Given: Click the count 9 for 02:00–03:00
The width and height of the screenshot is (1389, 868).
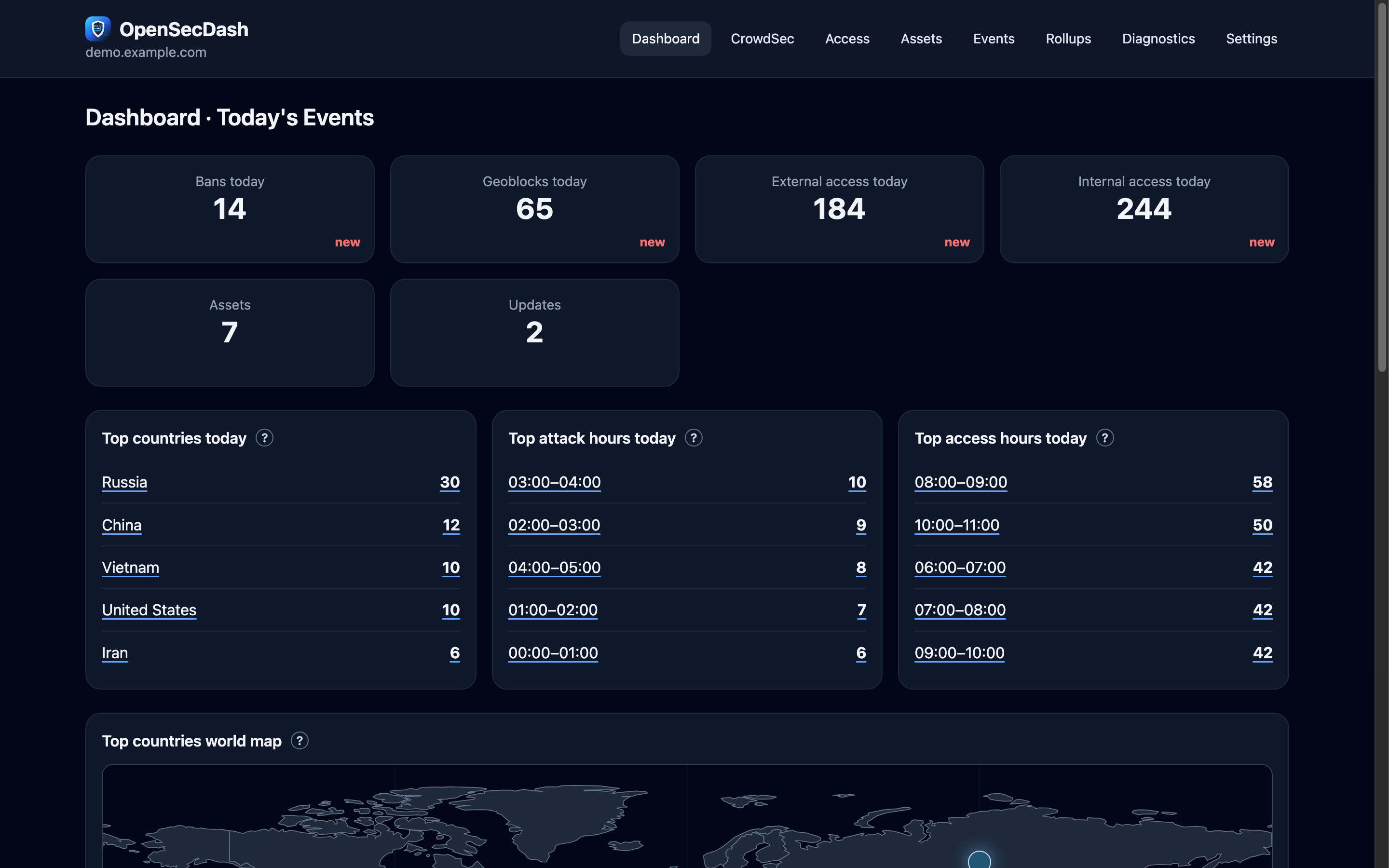Looking at the screenshot, I should [x=861, y=525].
